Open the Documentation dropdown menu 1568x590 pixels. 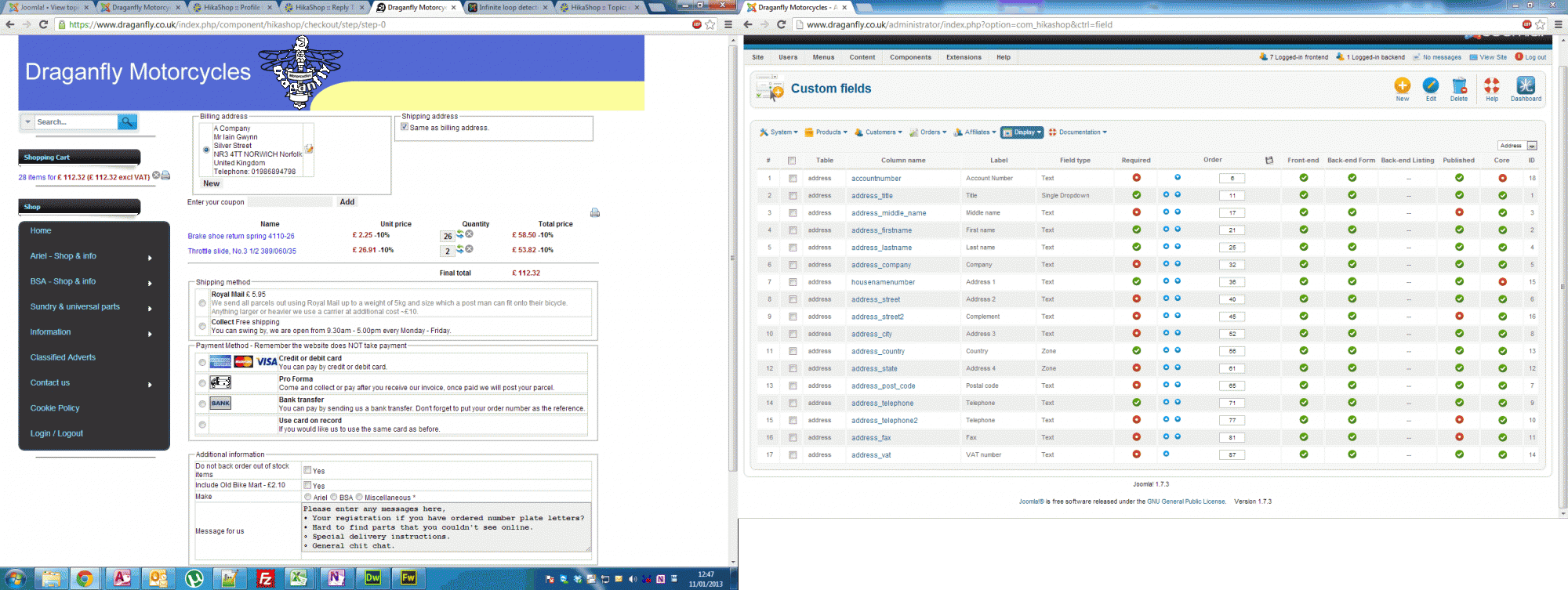(x=1078, y=132)
